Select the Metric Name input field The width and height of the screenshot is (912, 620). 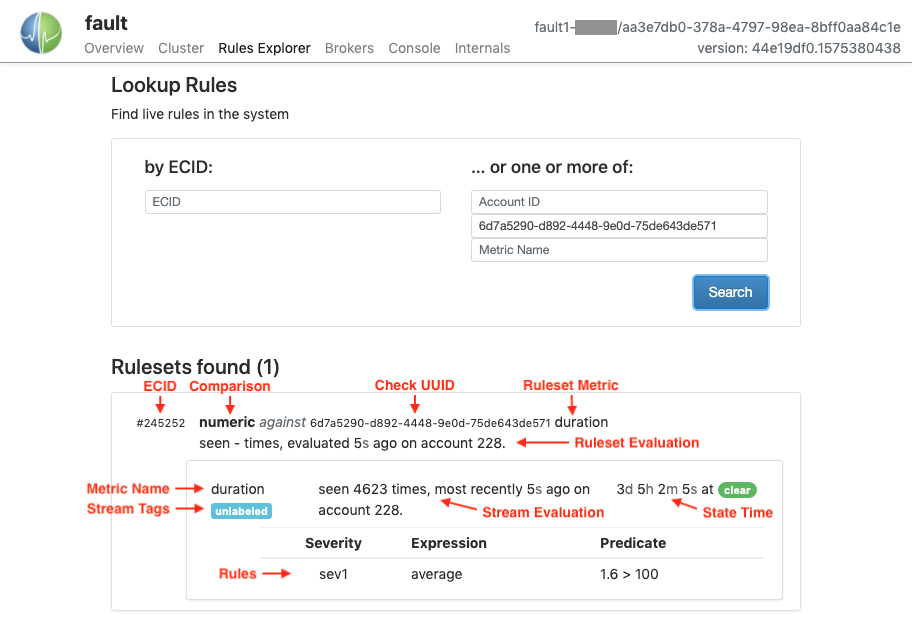(x=618, y=250)
